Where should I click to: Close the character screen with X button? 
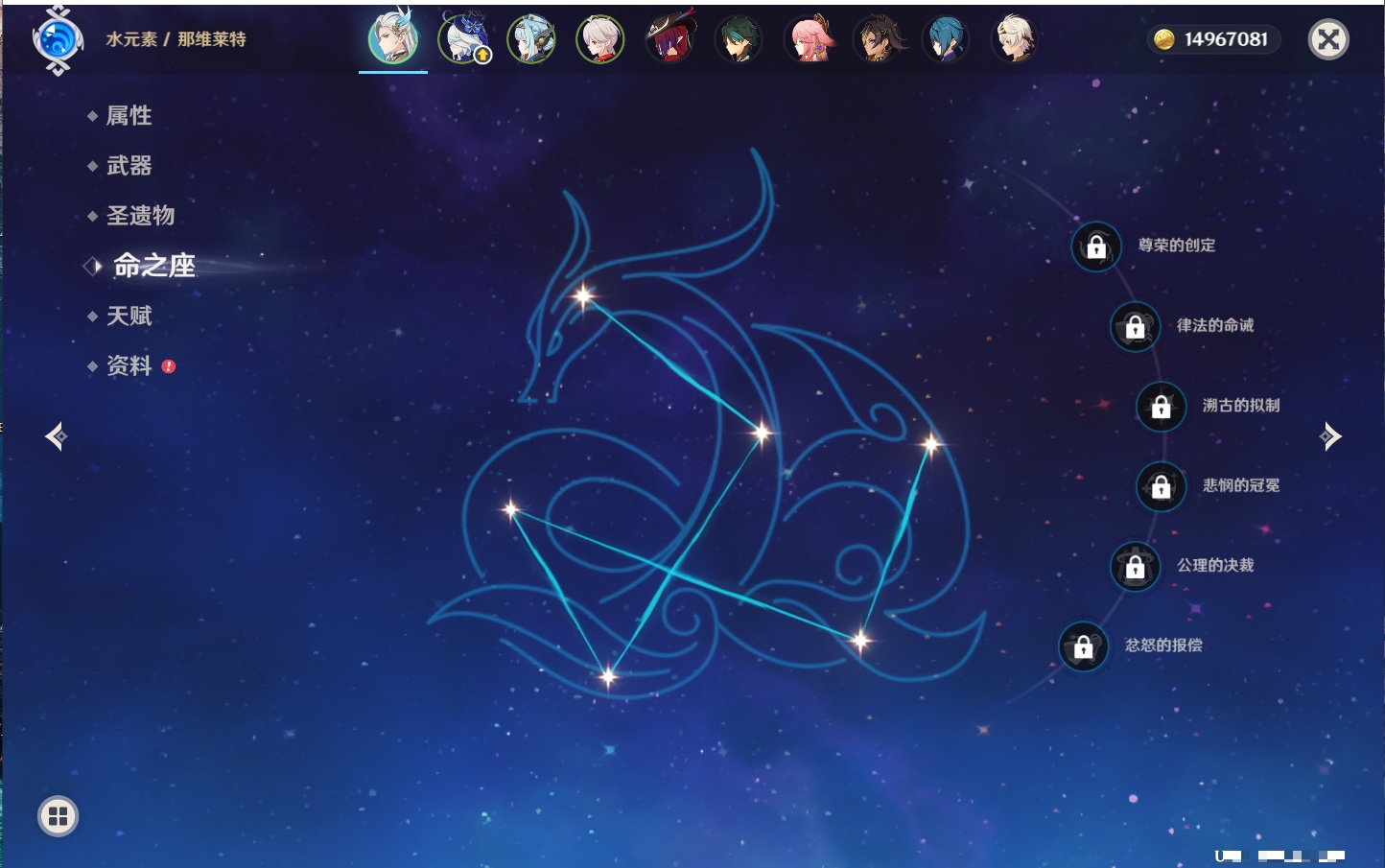(1328, 39)
